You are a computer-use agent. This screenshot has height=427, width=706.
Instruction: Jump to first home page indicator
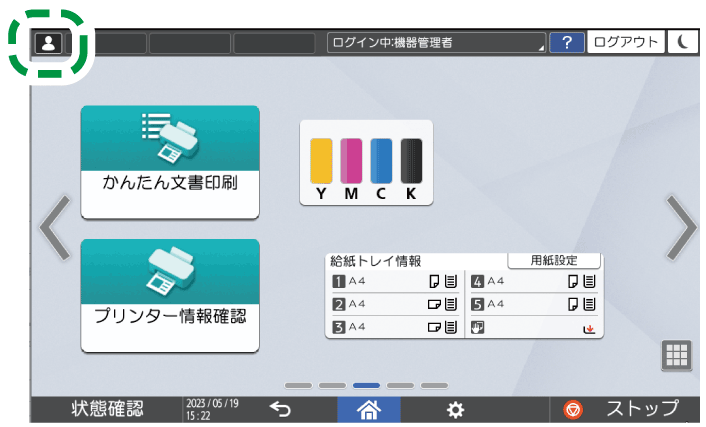pyautogui.click(x=298, y=386)
